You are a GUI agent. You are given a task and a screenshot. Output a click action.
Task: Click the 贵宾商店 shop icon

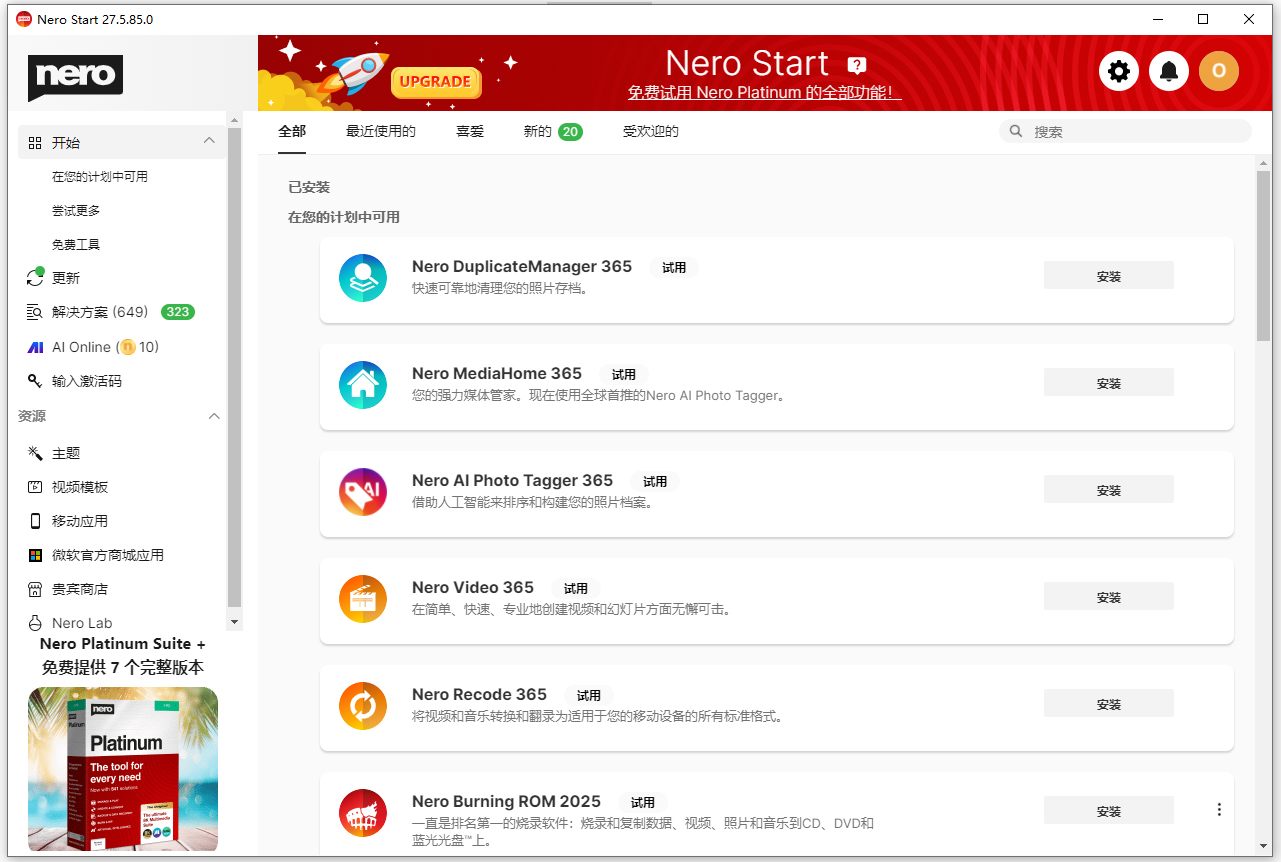click(x=35, y=589)
